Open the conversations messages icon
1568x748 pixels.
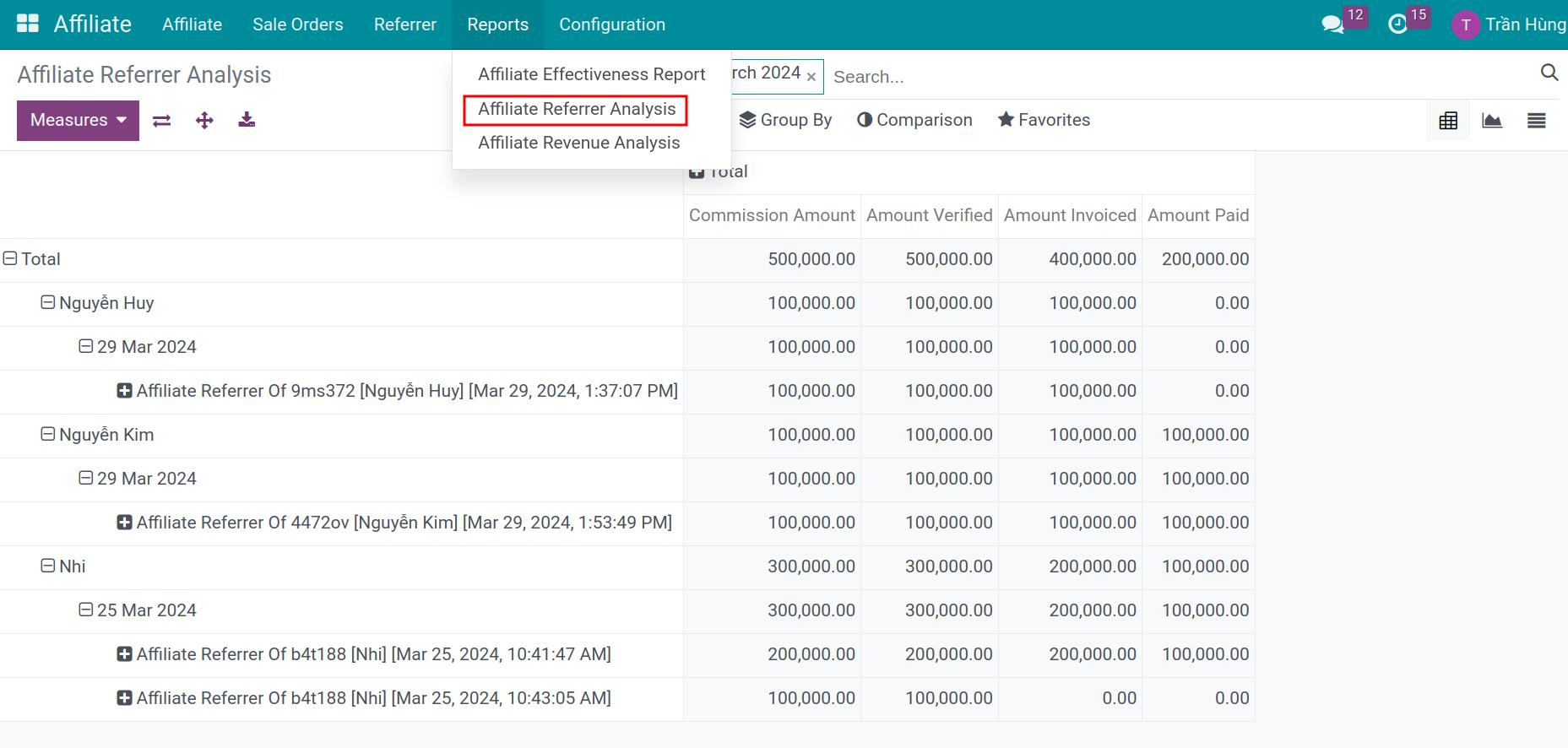coord(1332,24)
